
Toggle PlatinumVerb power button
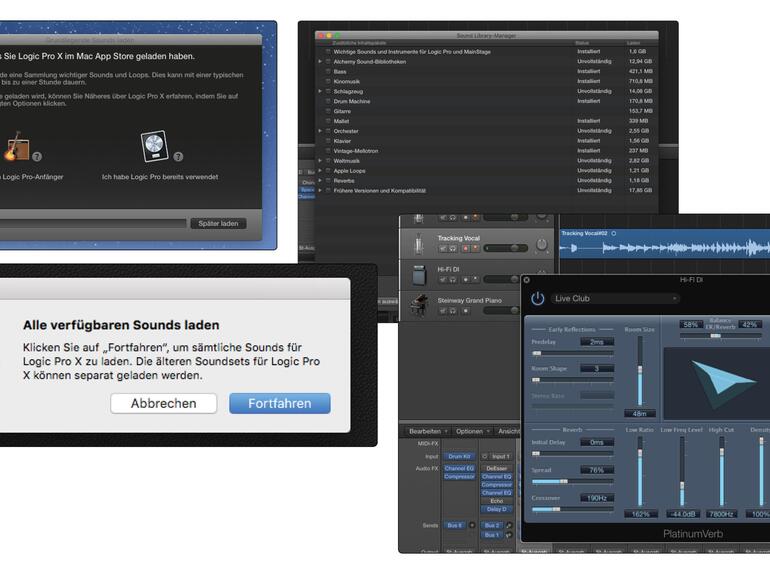click(x=538, y=299)
